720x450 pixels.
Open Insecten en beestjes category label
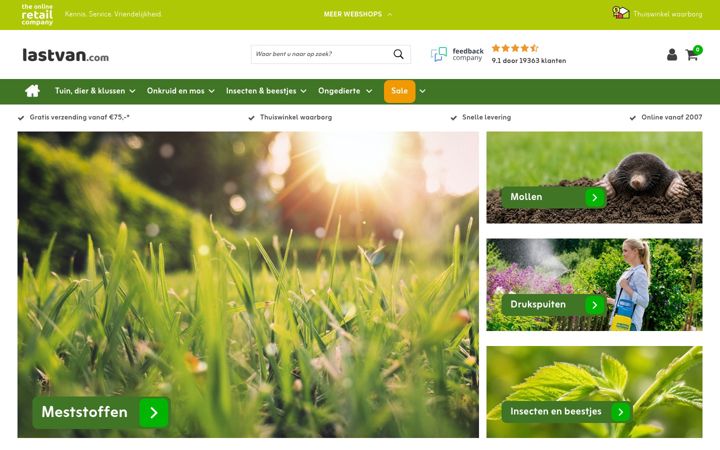(556, 411)
